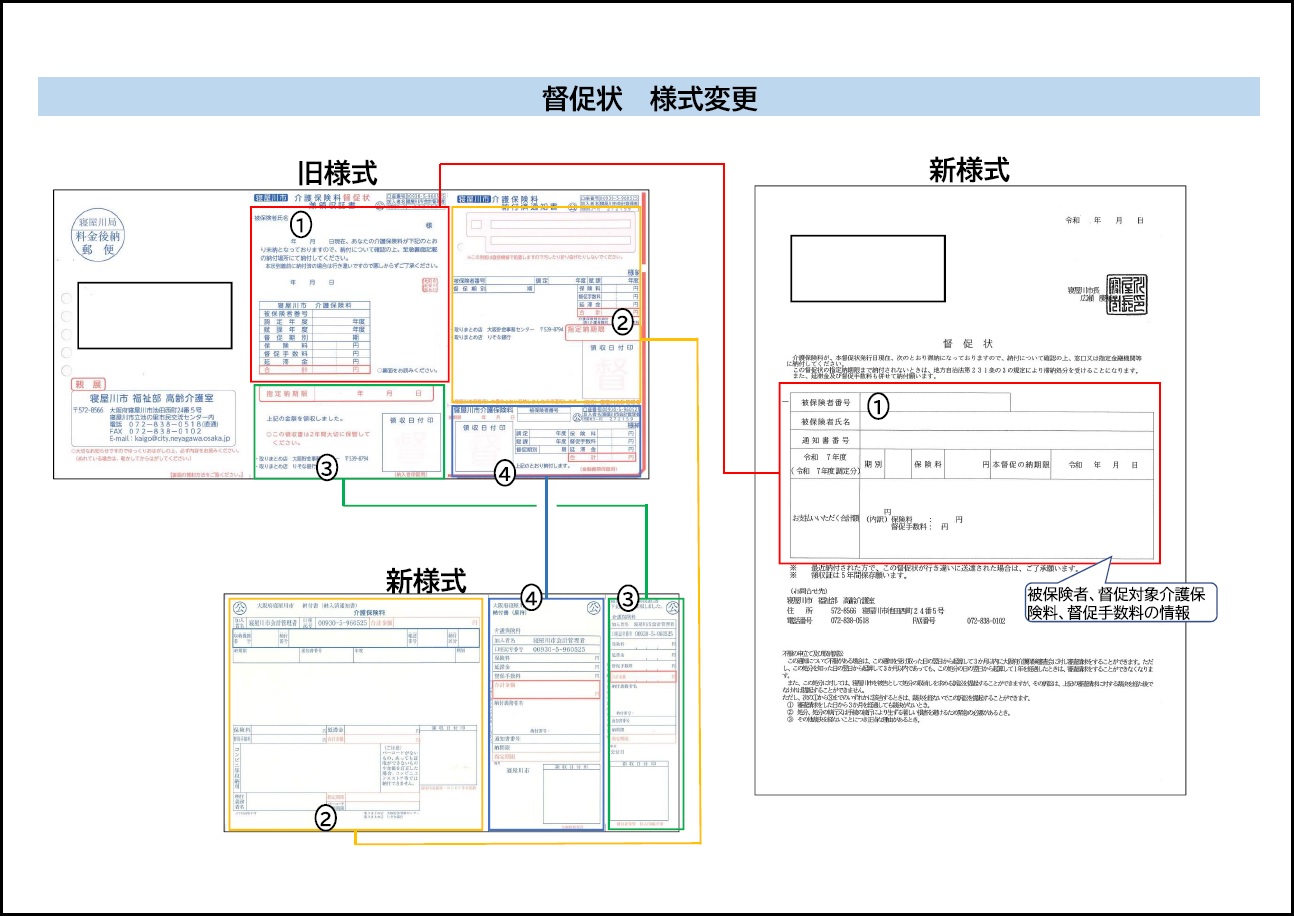Click circled ① in the new-format letter table
Screen dimensions: 1294x916
pos(876,406)
